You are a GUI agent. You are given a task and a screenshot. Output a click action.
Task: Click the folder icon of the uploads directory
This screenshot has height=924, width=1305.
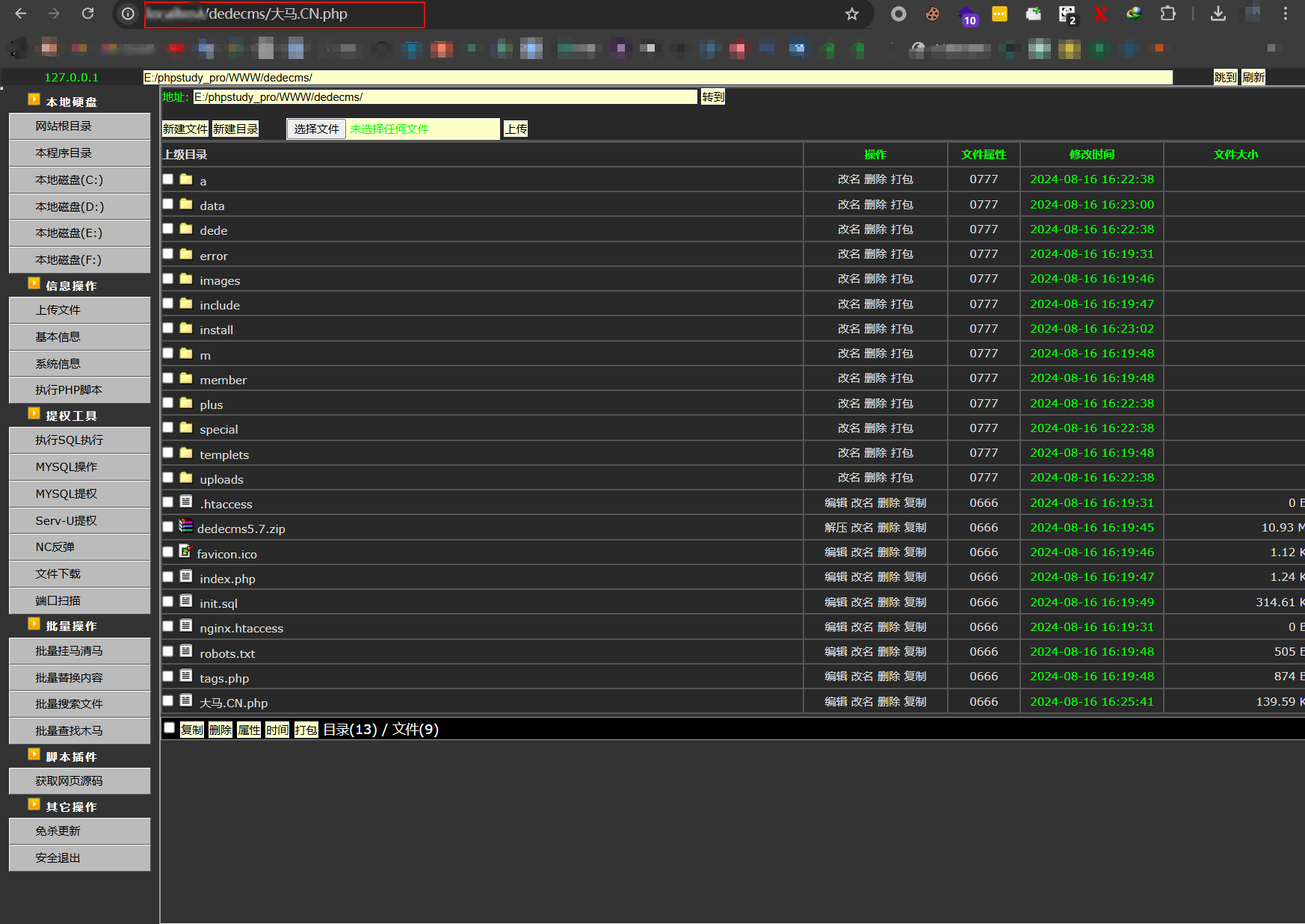186,478
